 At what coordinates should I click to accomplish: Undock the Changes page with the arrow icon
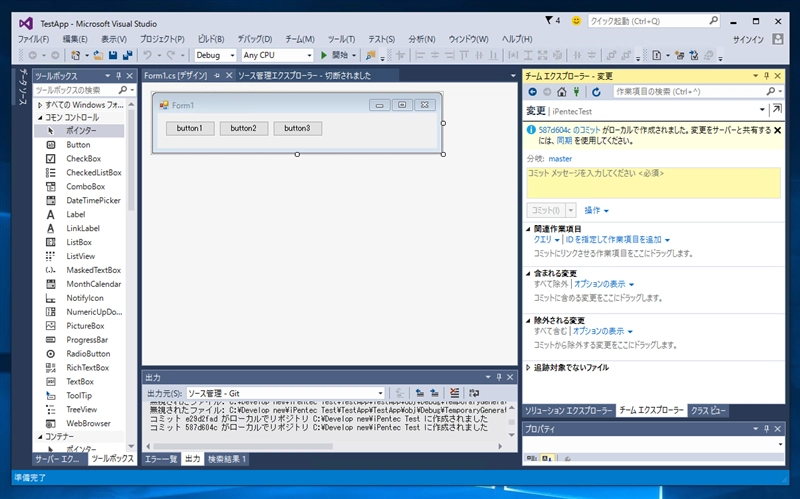click(x=777, y=109)
